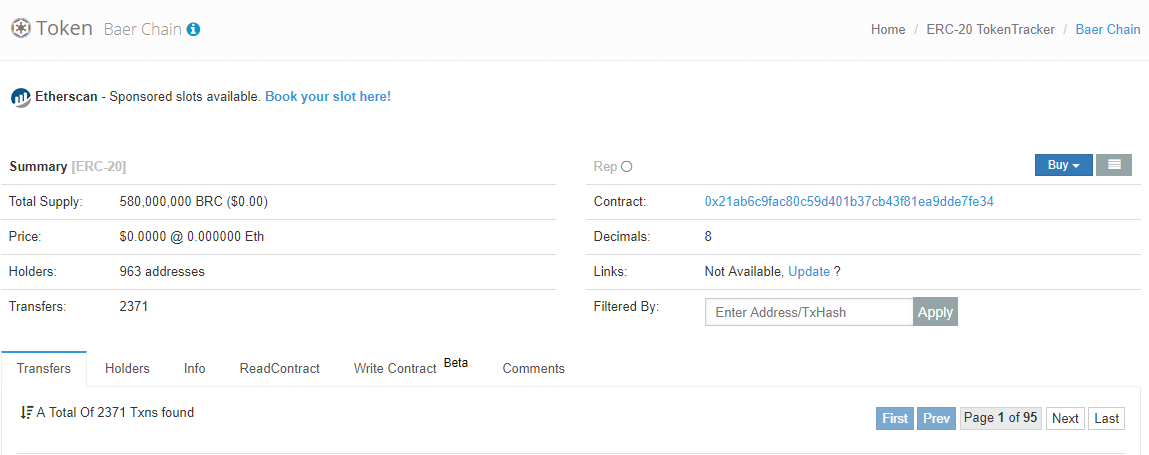The width and height of the screenshot is (1149, 455).
Task: Jump to the Last page
Action: pyautogui.click(x=1106, y=418)
